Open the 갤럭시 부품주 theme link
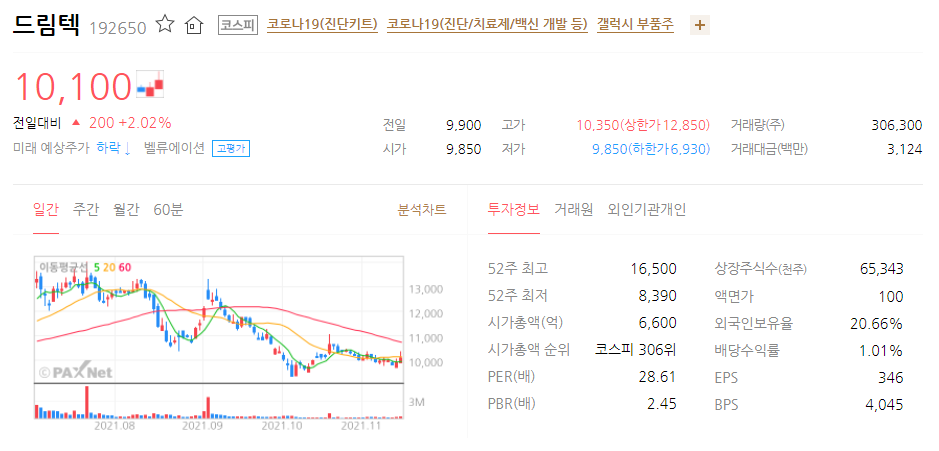Viewport: 939px width, 451px height. pyautogui.click(x=635, y=25)
